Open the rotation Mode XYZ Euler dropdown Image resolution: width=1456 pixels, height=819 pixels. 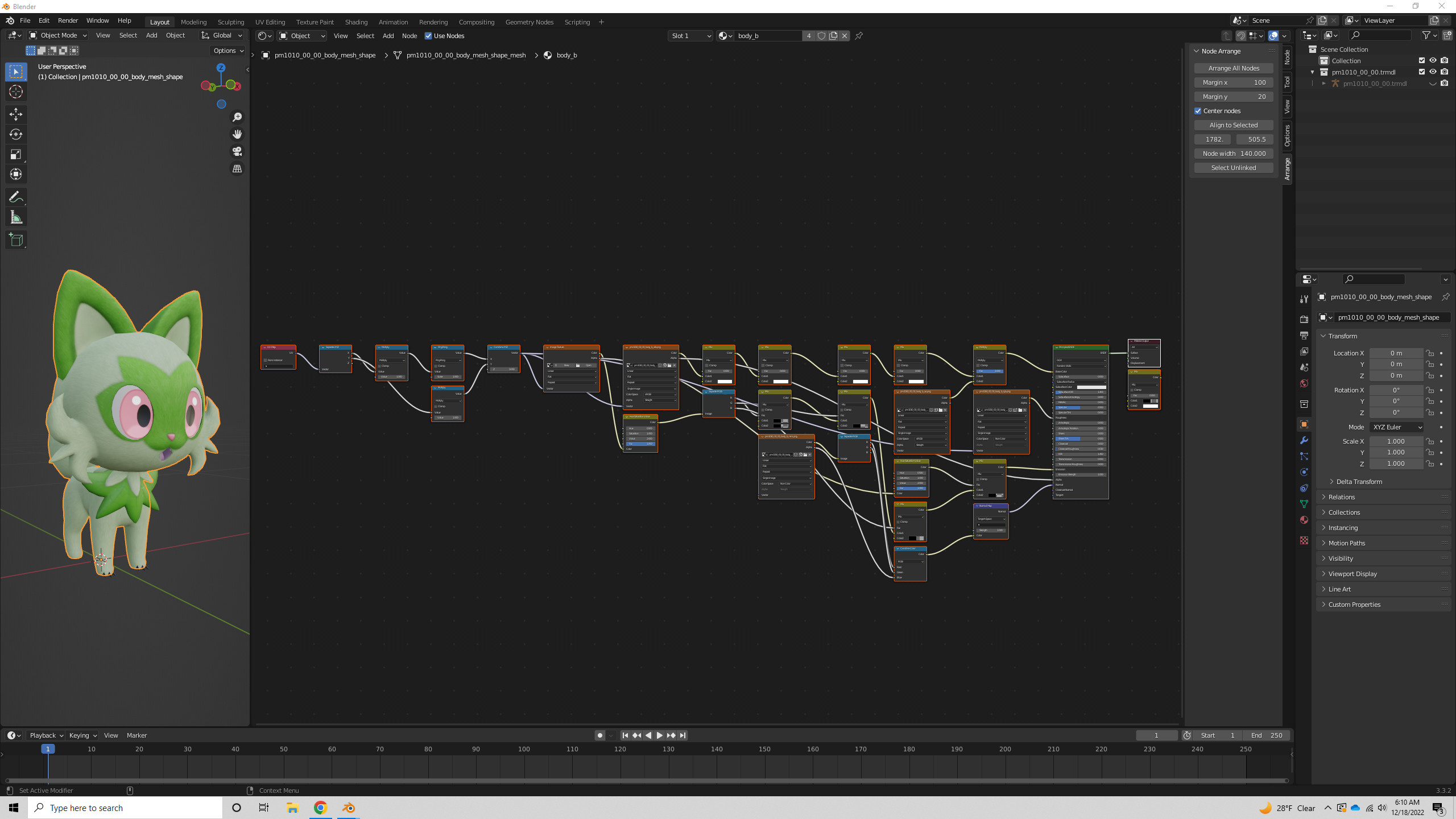1397,427
